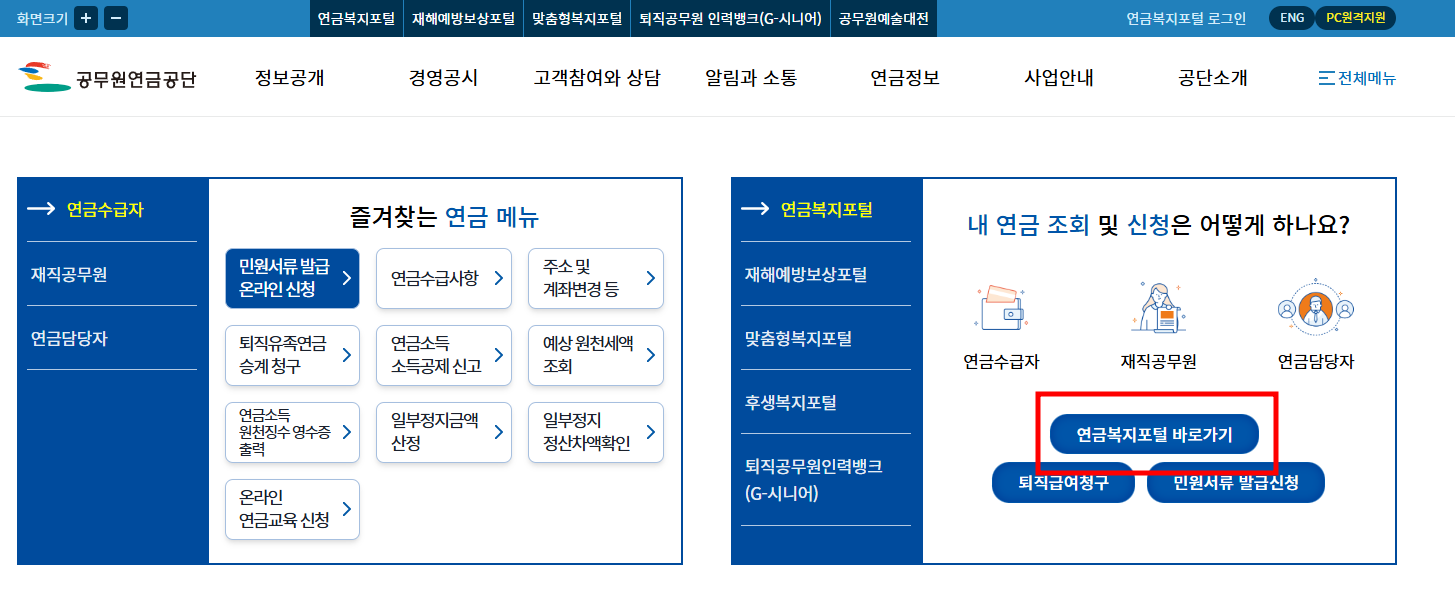Select 연금복지포털 top bar tab
This screenshot has width=1455, height=603.
click(x=356, y=18)
